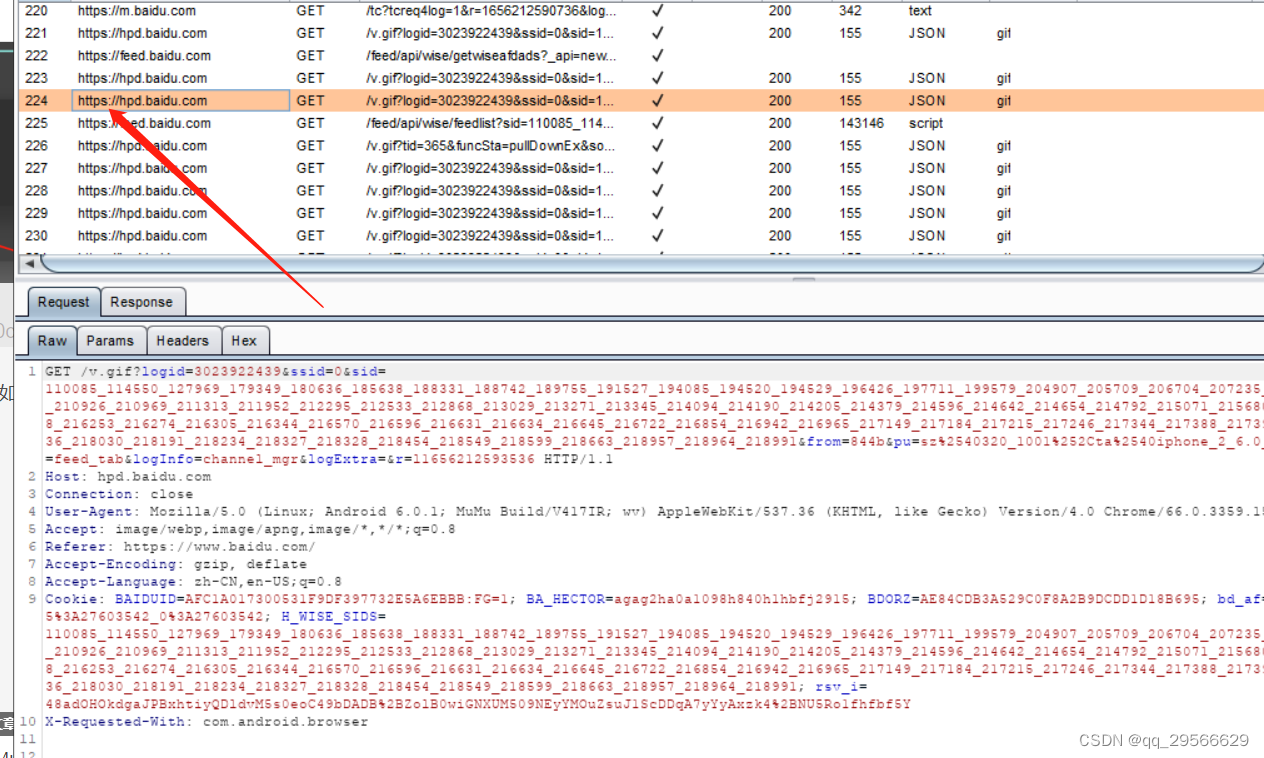Select the params checkmark in row 222
This screenshot has width=1264, height=758.
(x=657, y=56)
